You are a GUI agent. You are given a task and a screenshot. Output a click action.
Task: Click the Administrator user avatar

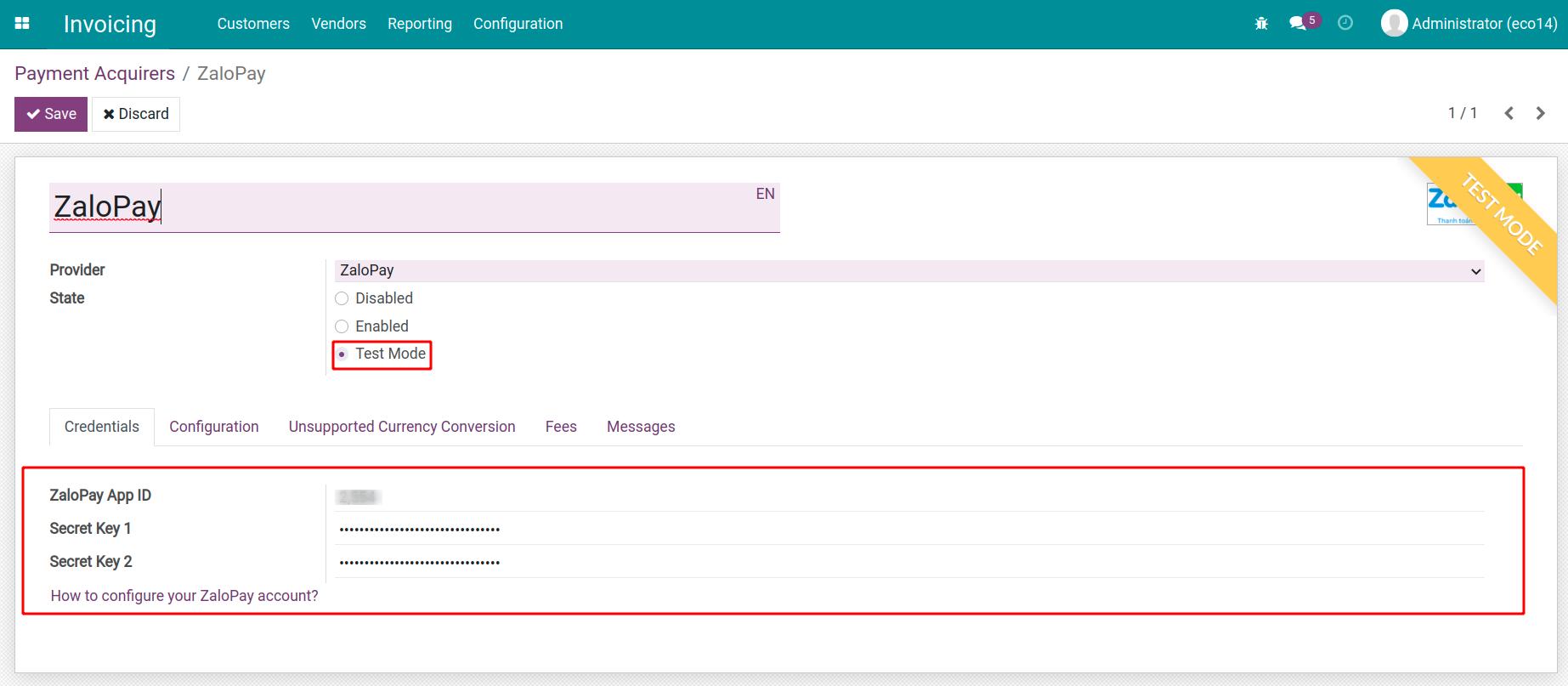click(1394, 24)
